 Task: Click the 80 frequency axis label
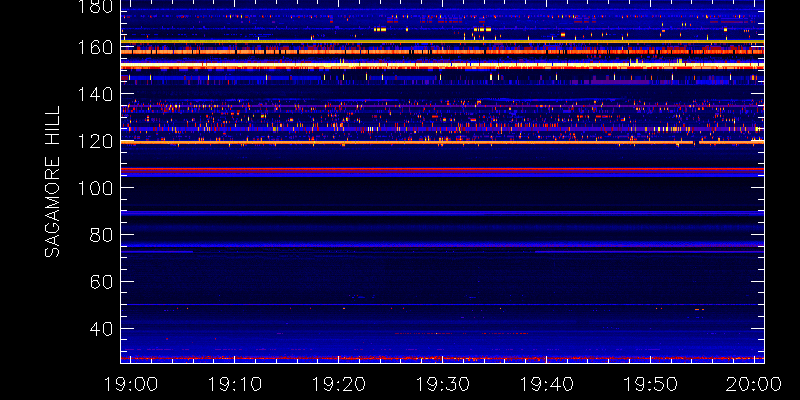pos(101,235)
